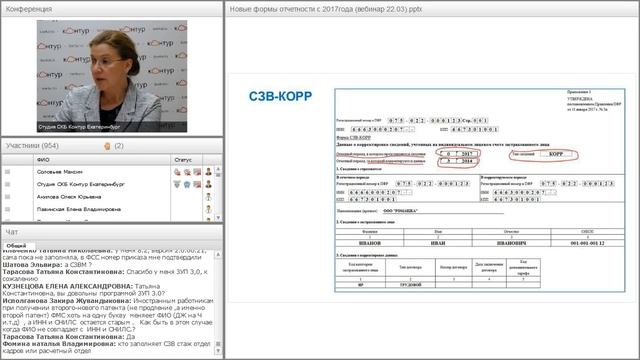
Task: Click the raised hand icon beside Участники
Action: point(107,146)
